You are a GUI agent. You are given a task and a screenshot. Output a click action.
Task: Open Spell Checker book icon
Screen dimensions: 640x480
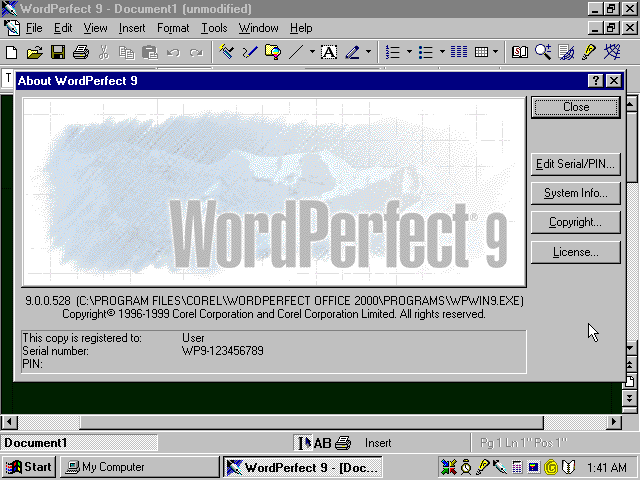click(x=520, y=52)
